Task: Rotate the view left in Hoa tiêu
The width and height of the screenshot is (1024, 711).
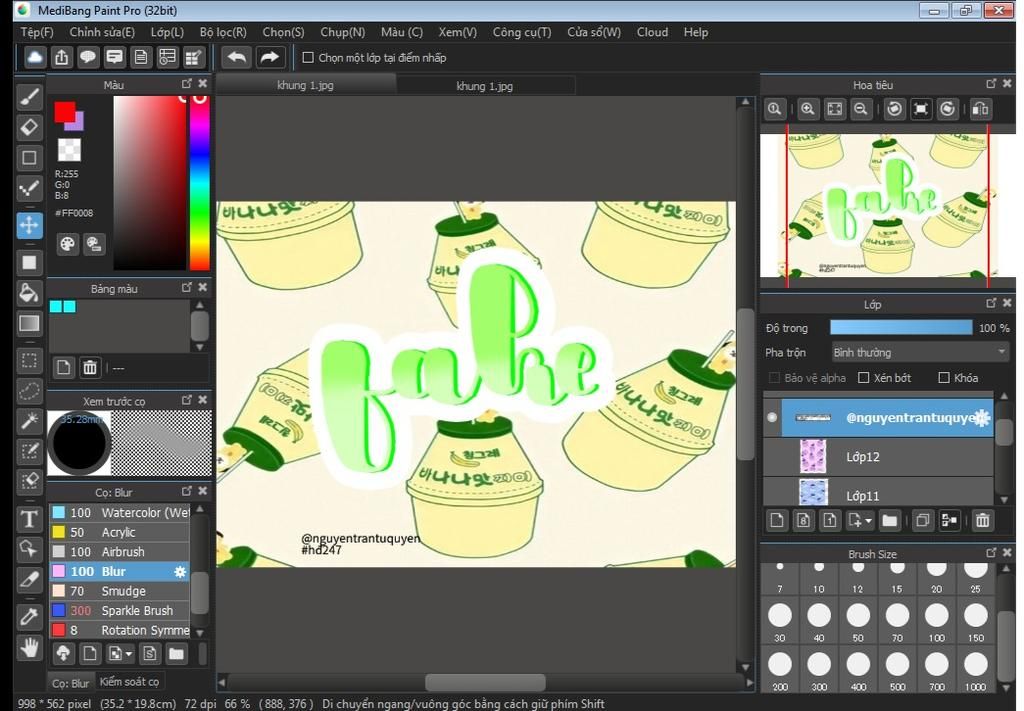Action: click(x=895, y=109)
